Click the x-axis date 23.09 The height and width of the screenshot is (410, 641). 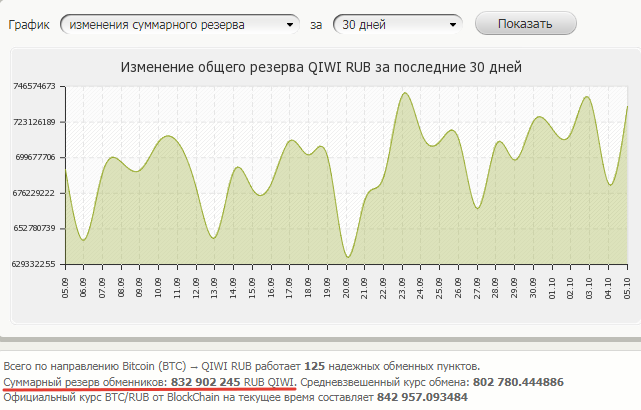(402, 288)
